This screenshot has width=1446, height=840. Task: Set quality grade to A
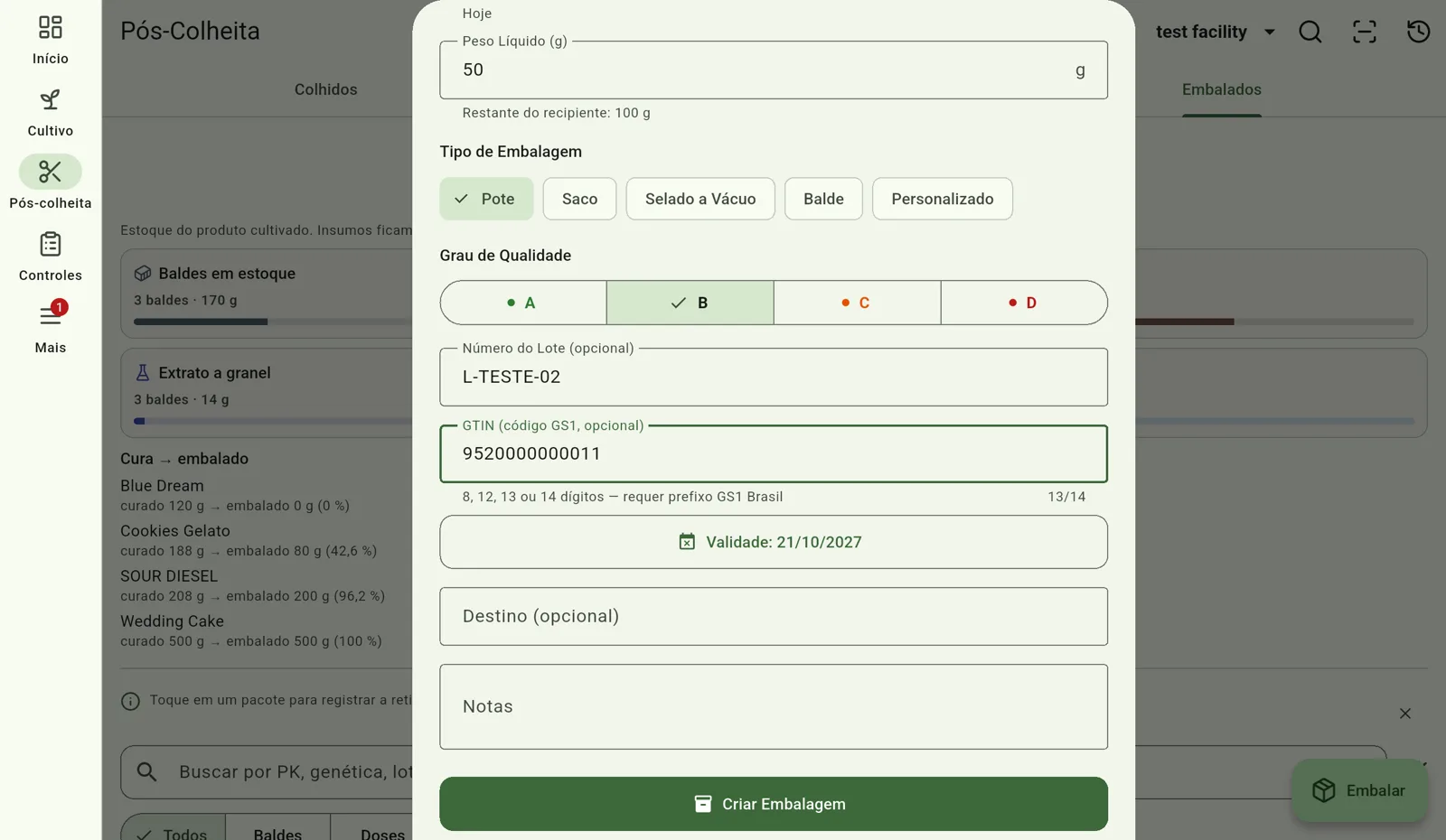(523, 303)
